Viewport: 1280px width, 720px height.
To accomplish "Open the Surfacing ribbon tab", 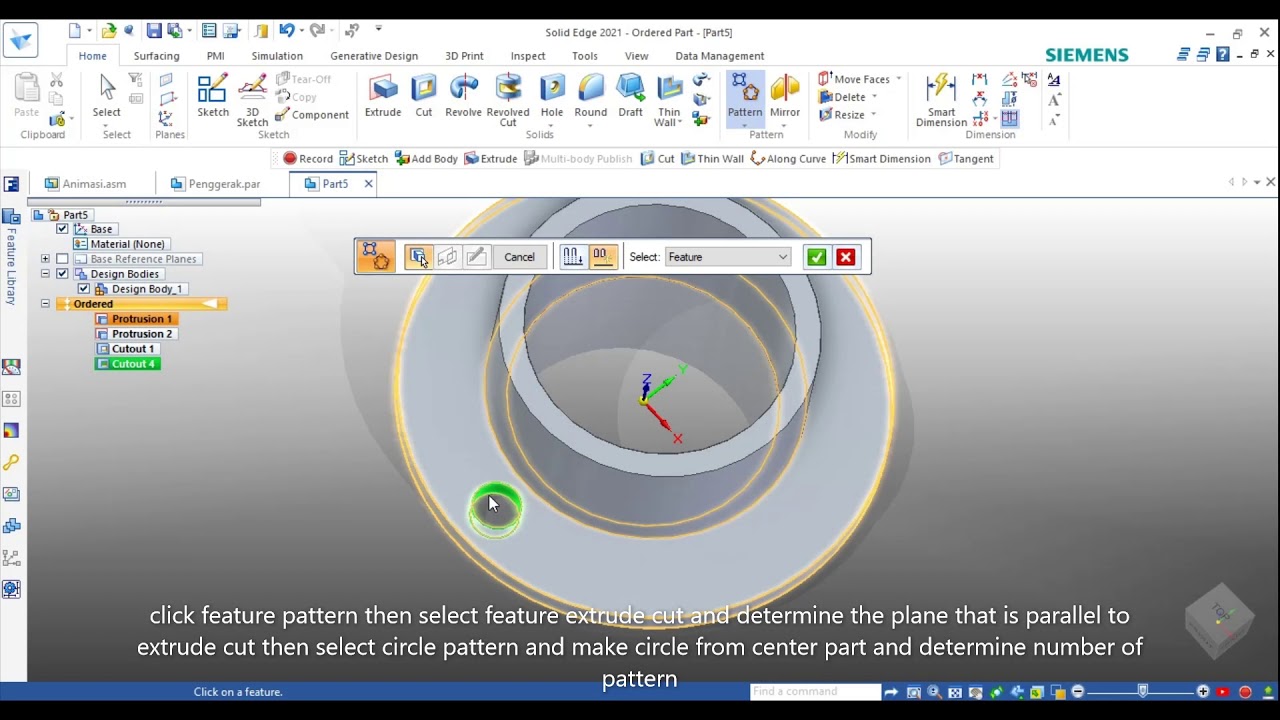I will (x=157, y=56).
